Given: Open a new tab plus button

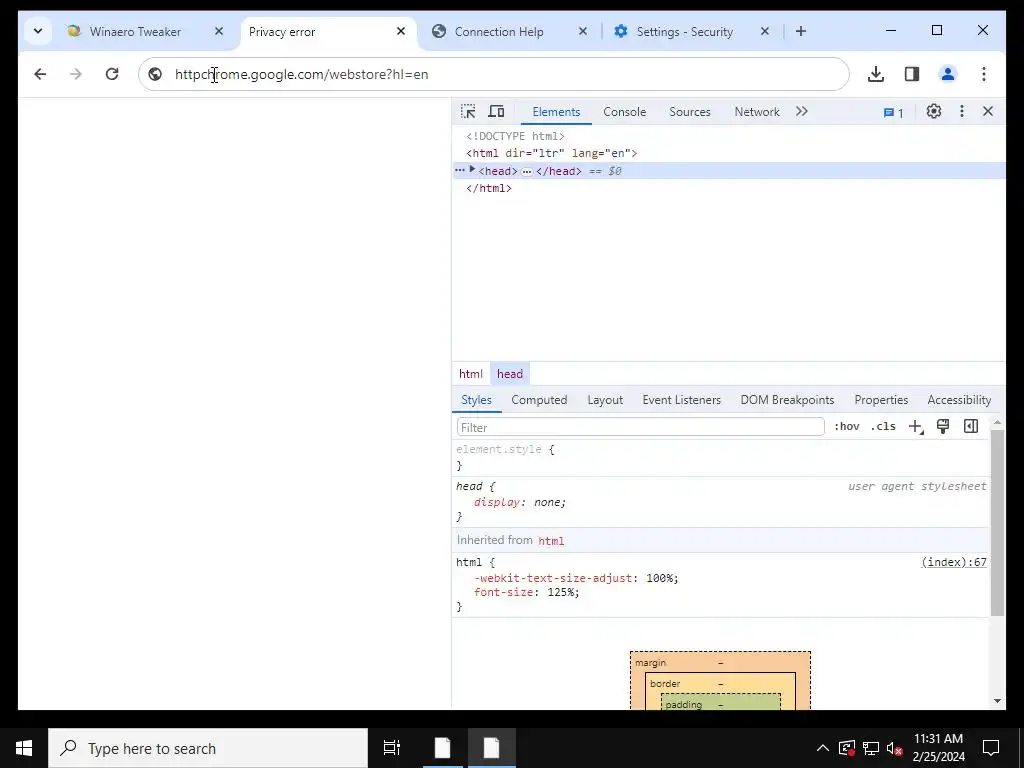Looking at the screenshot, I should click(801, 31).
